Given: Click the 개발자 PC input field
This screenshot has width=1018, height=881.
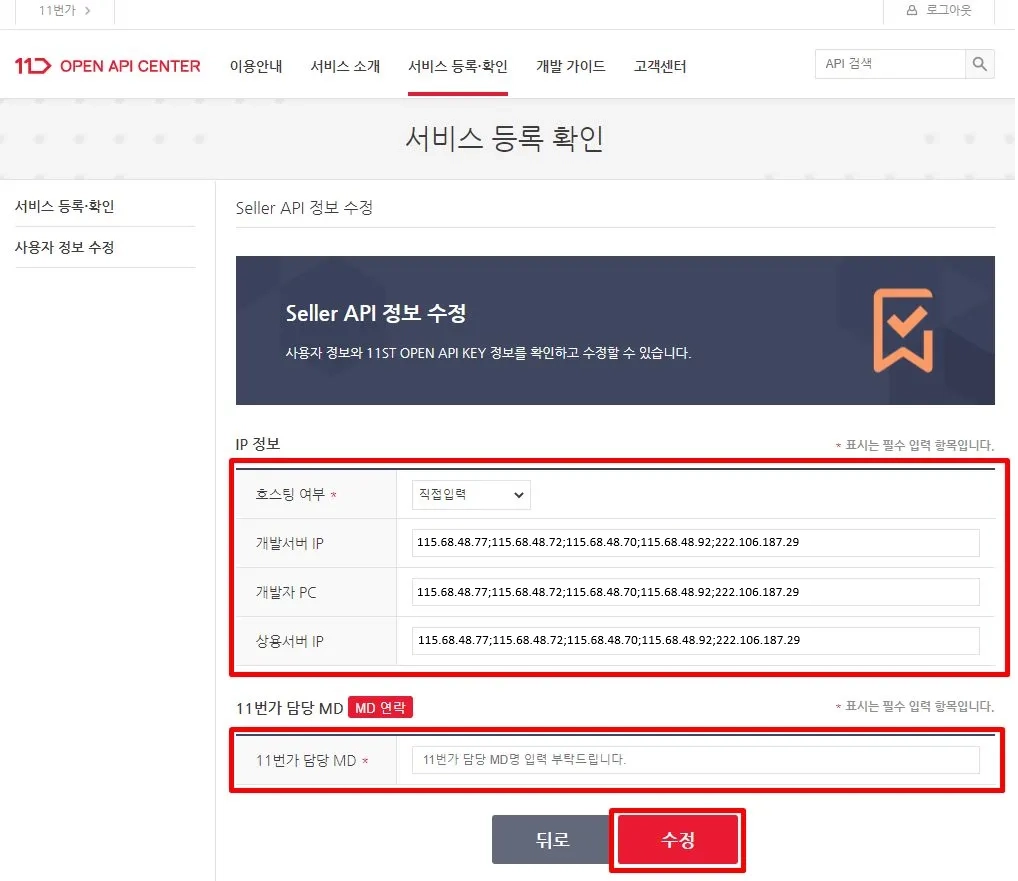Looking at the screenshot, I should tap(695, 592).
